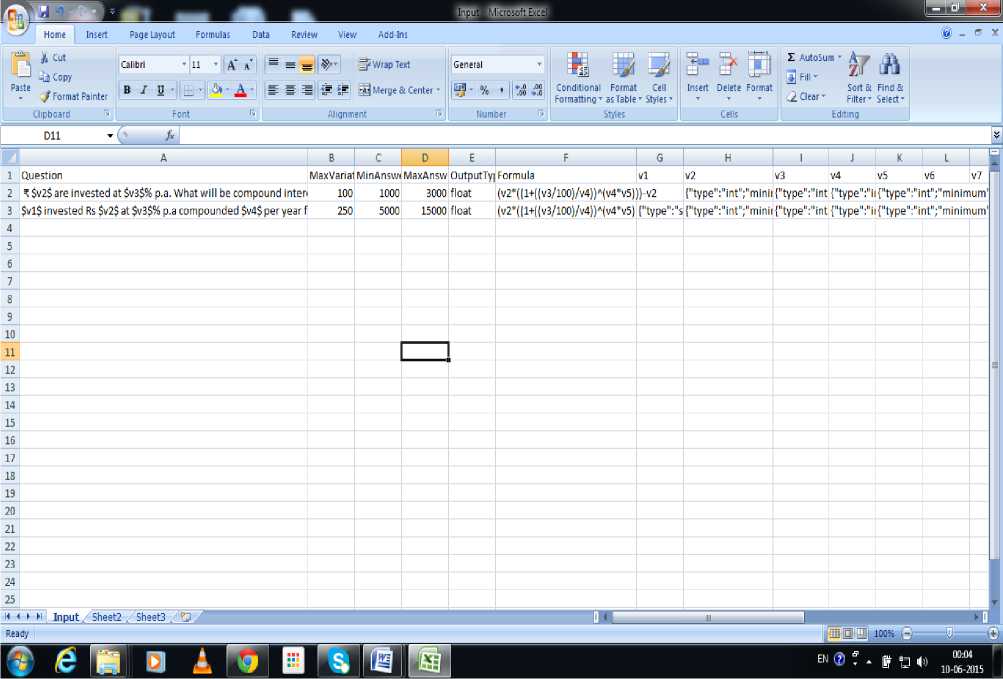Open the font name Calibri dropdown
The height and width of the screenshot is (679, 1003).
click(x=184, y=65)
